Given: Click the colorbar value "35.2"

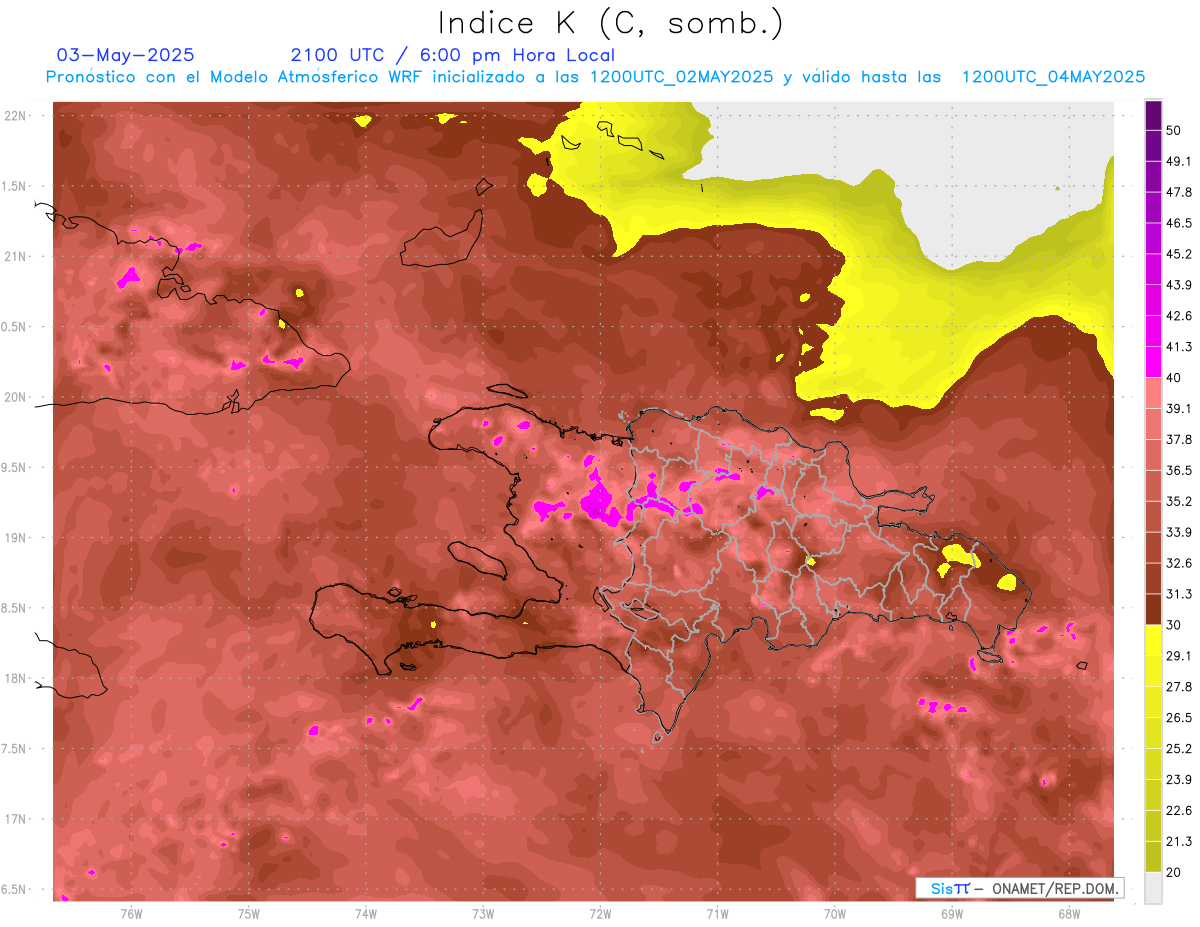Looking at the screenshot, I should pos(1179,501).
